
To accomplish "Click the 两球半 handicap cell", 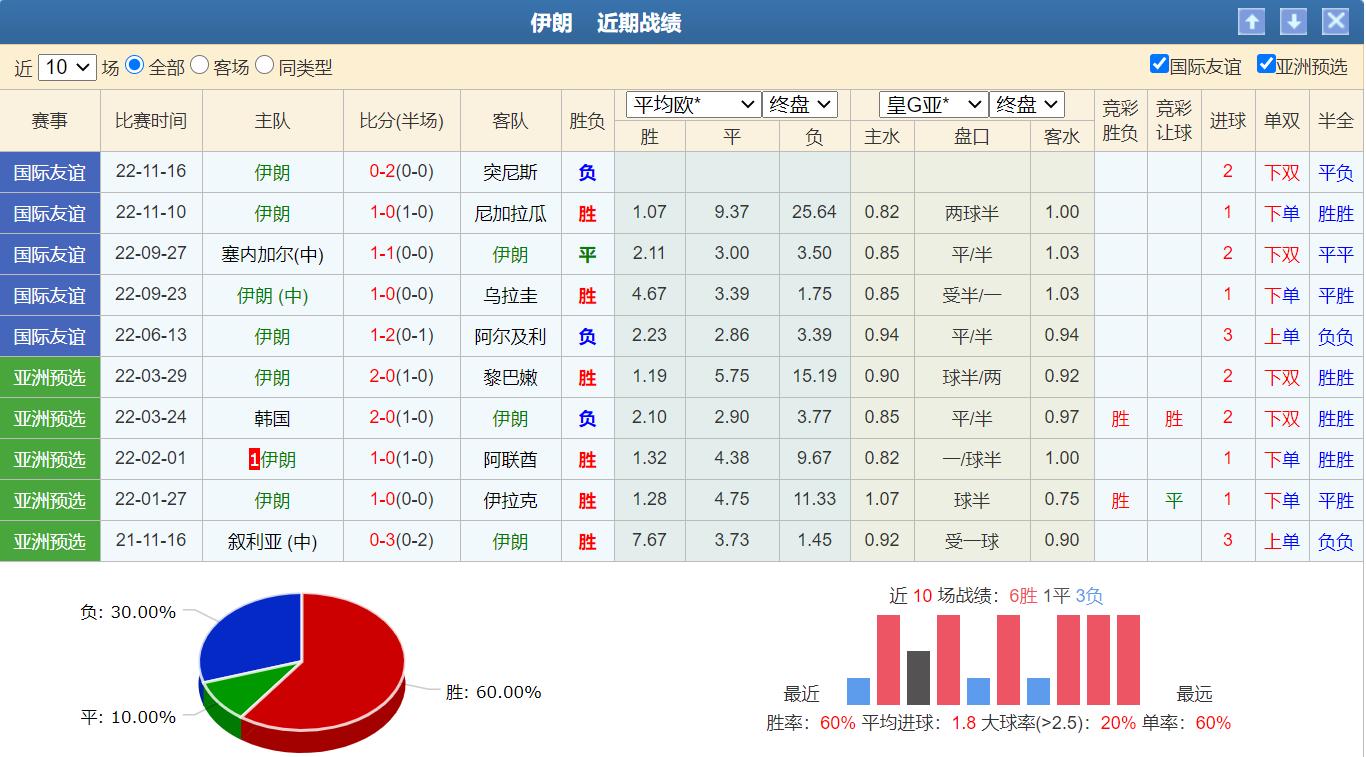I will click(x=972, y=214).
